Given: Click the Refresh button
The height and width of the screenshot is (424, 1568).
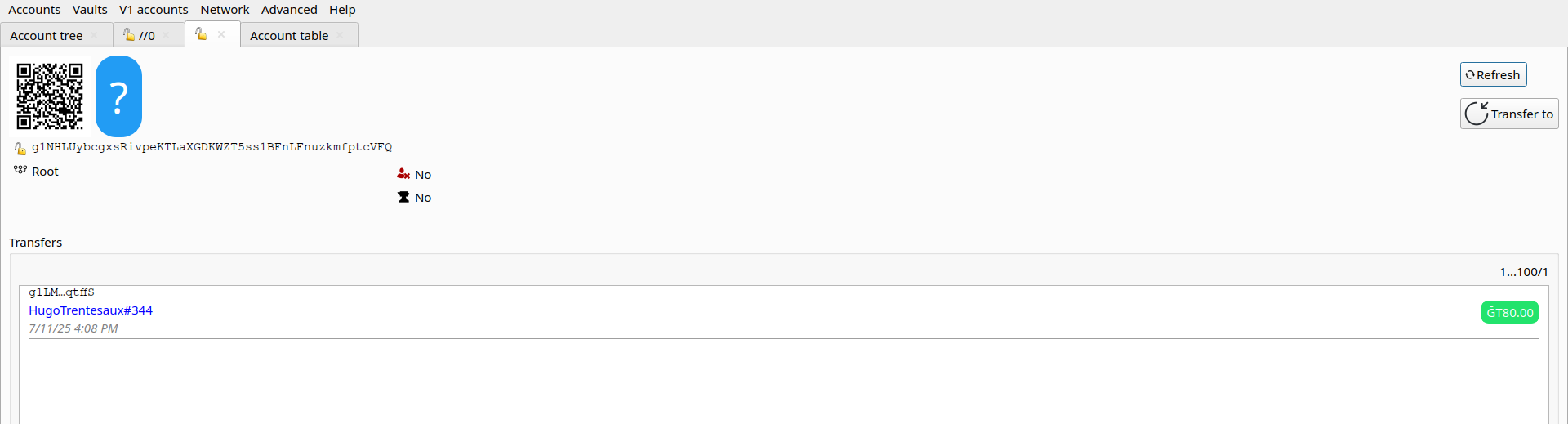Looking at the screenshot, I should coord(1493,74).
